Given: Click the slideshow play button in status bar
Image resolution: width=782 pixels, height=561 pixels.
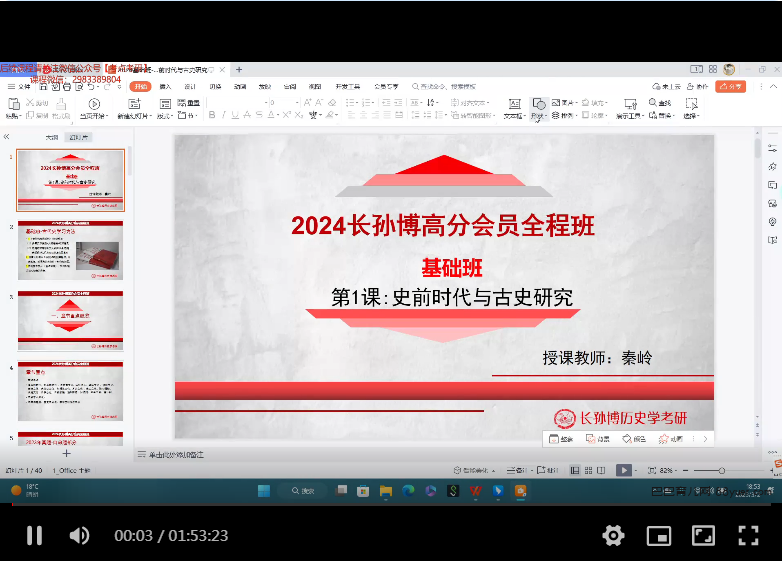Looking at the screenshot, I should 624,470.
